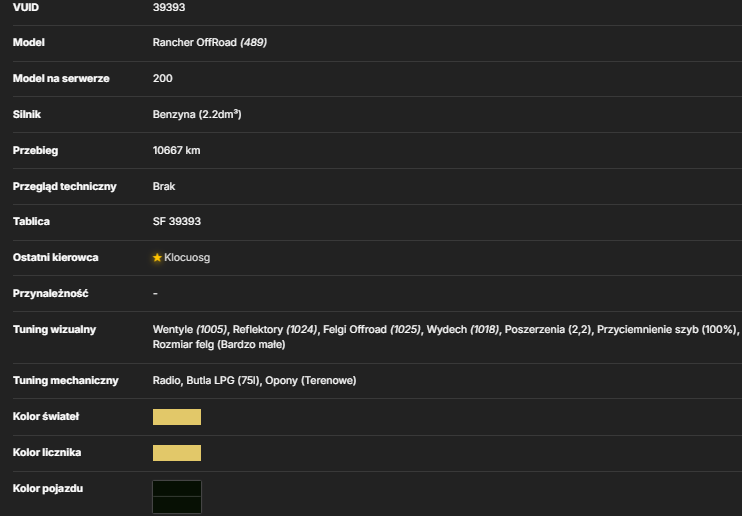Click the dash value of Przynależność
The width and height of the screenshot is (742, 516).
(155, 294)
